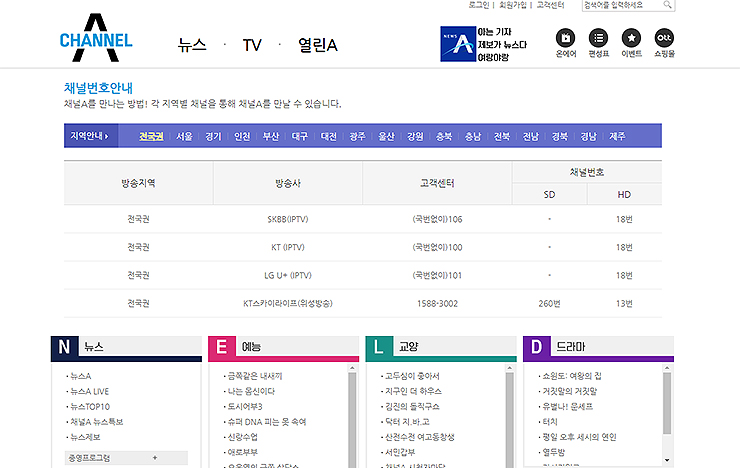Screen dimensions: 740x468
Task: Click the search magnifier icon
Action: [667, 5]
